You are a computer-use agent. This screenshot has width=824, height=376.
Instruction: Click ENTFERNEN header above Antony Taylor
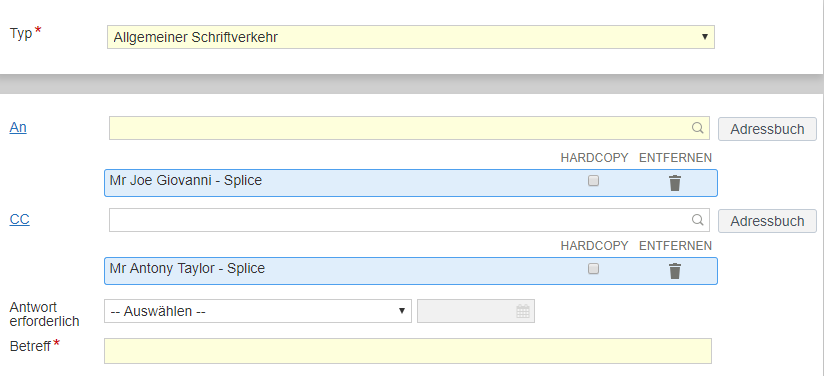(x=675, y=246)
